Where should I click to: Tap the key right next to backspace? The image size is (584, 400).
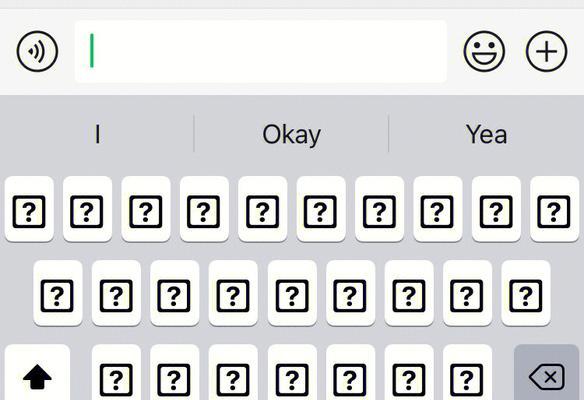(467, 372)
